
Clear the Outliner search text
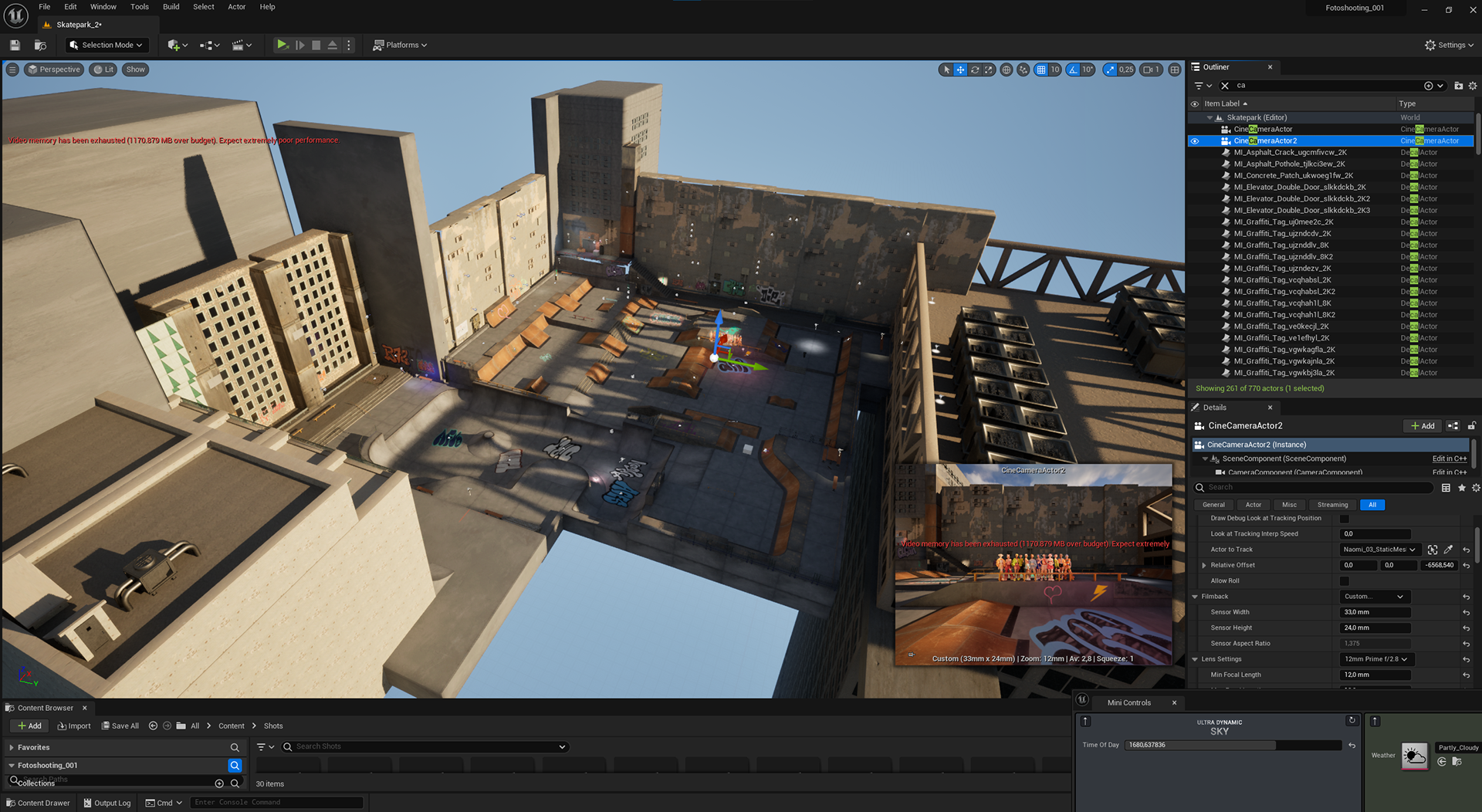point(1225,86)
